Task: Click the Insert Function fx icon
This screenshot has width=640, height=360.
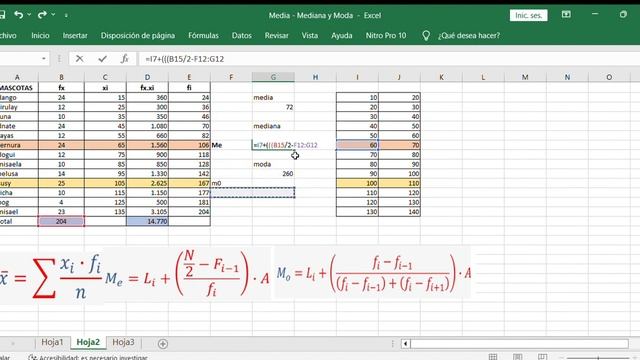Action: point(124,59)
